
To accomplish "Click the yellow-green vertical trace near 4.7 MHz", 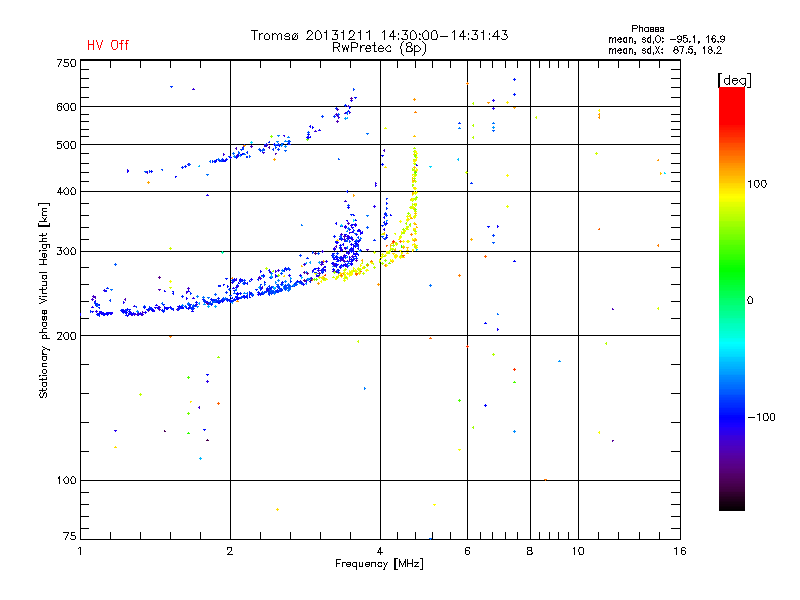I will (415, 199).
